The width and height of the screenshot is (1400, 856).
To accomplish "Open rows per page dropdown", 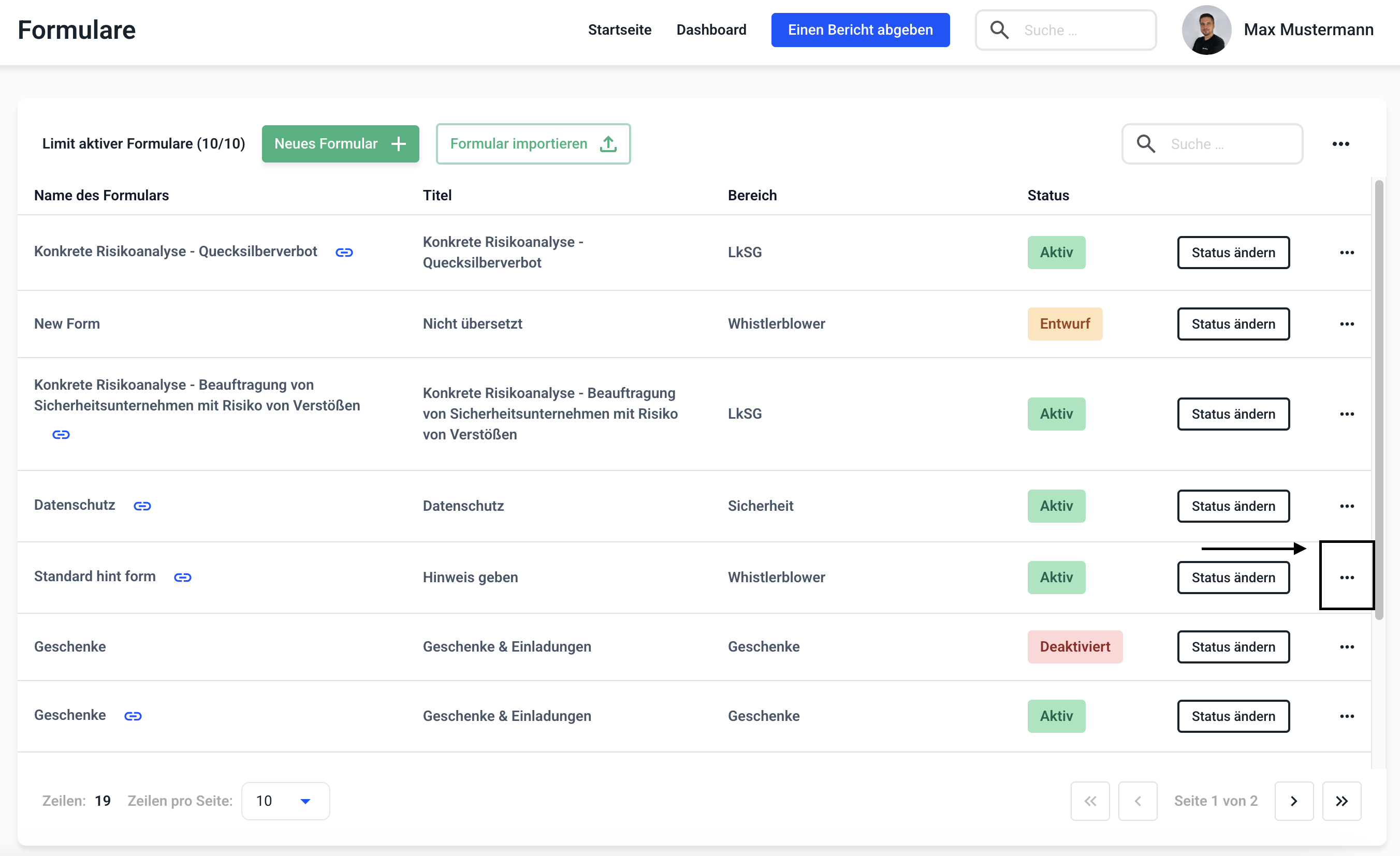I will [285, 800].
